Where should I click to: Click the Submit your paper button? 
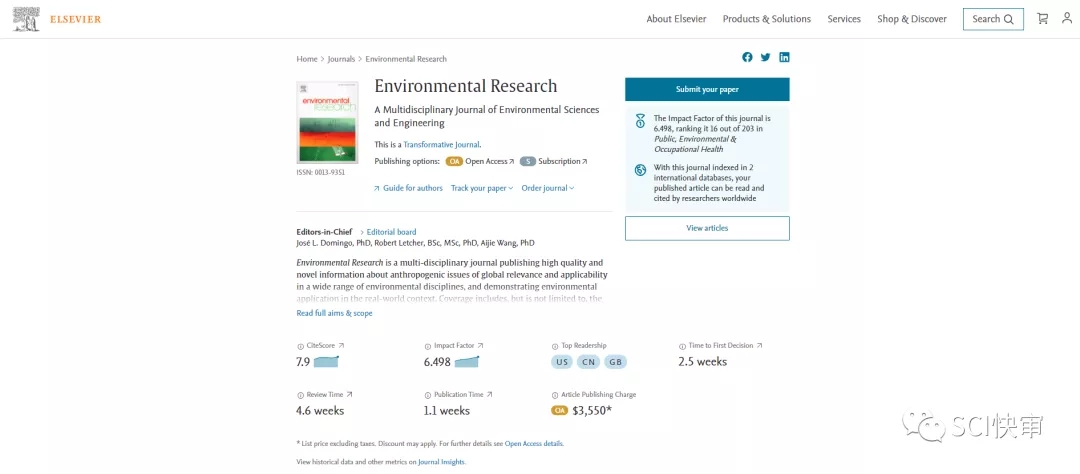[x=707, y=89]
